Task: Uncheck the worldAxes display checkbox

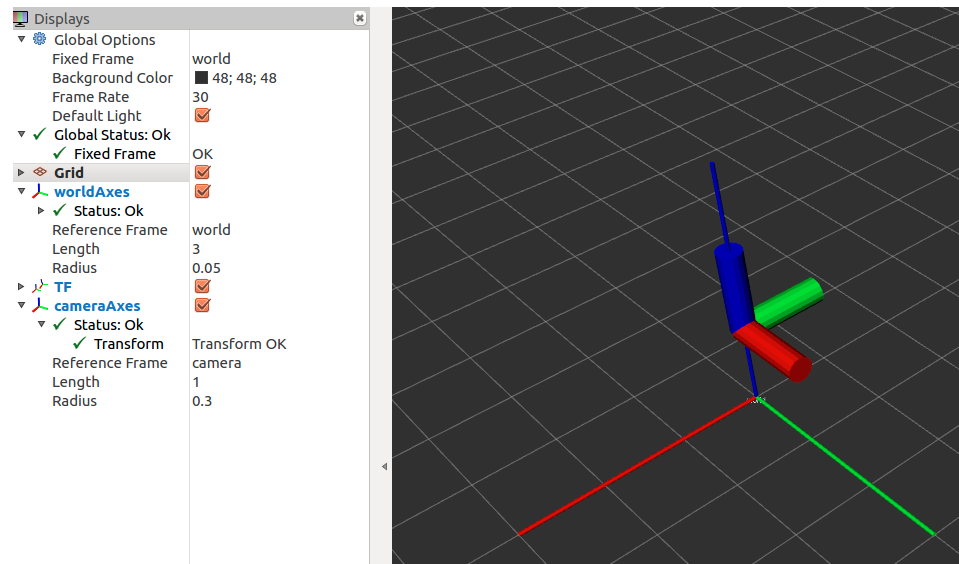Action: (x=202, y=191)
